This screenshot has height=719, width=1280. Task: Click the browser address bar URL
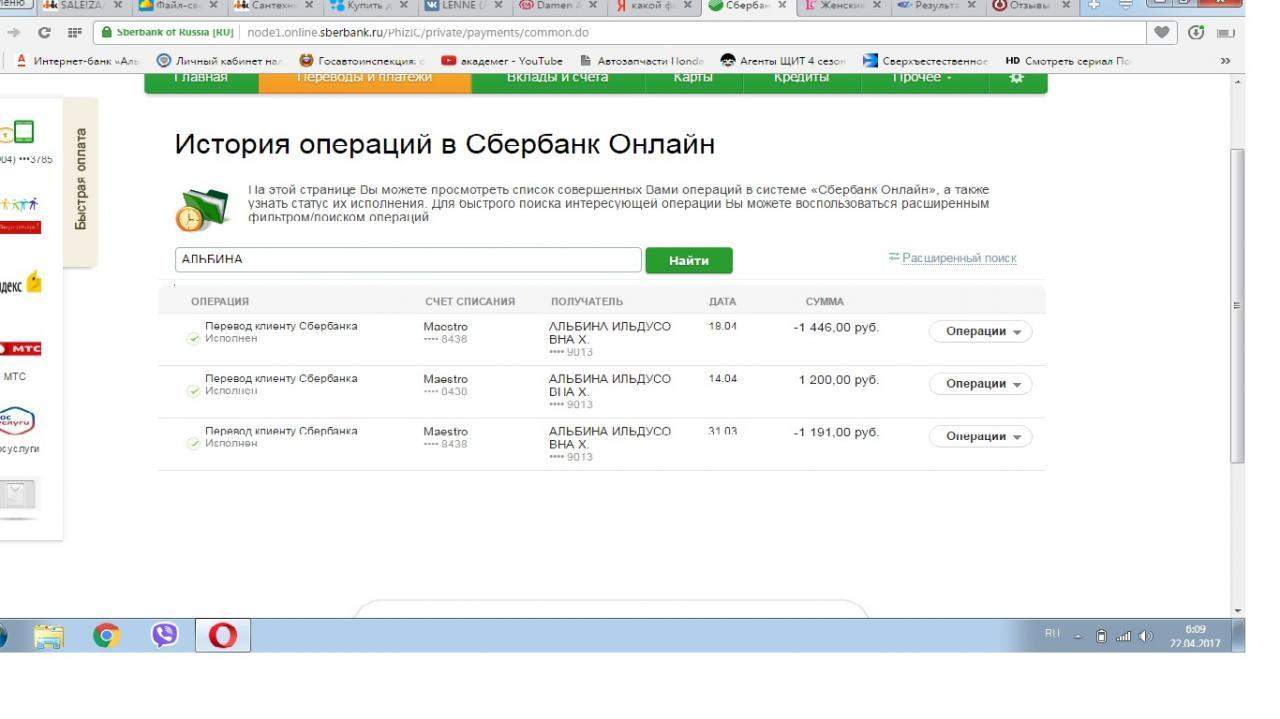pyautogui.click(x=418, y=32)
